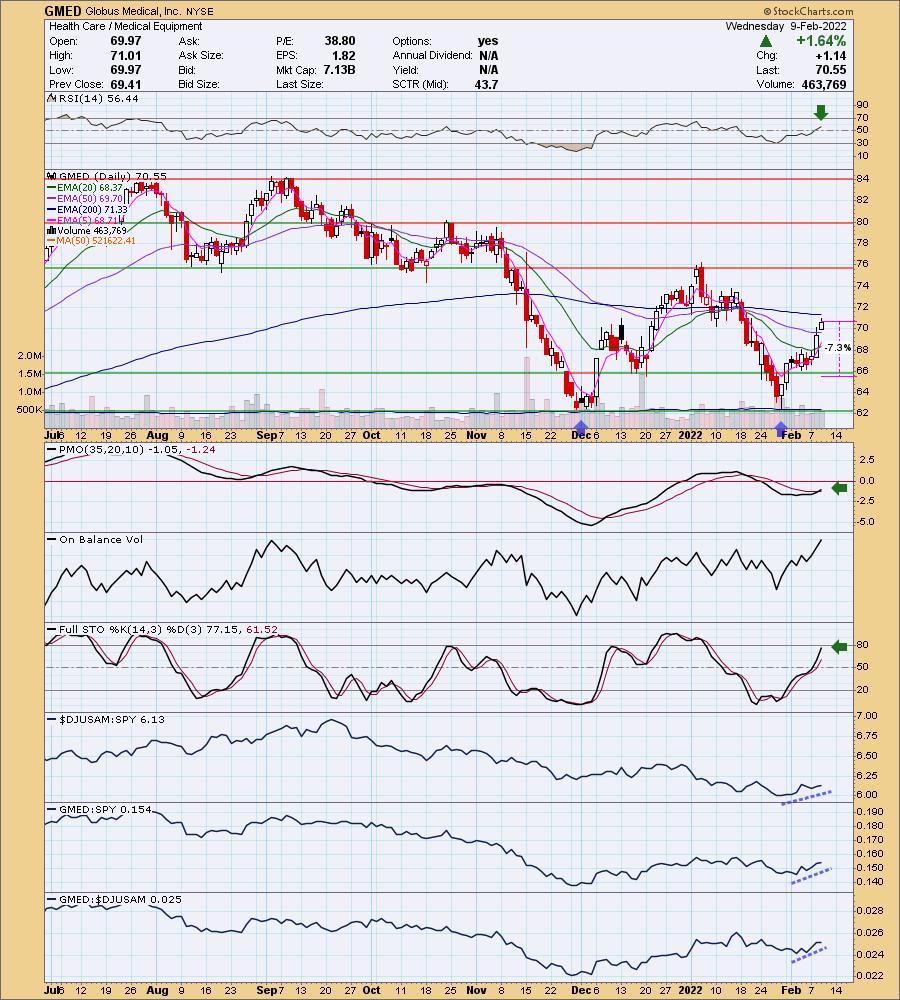The width and height of the screenshot is (900, 1000).
Task: Click the green EMA(20) legend line swatch
Action: 52,188
